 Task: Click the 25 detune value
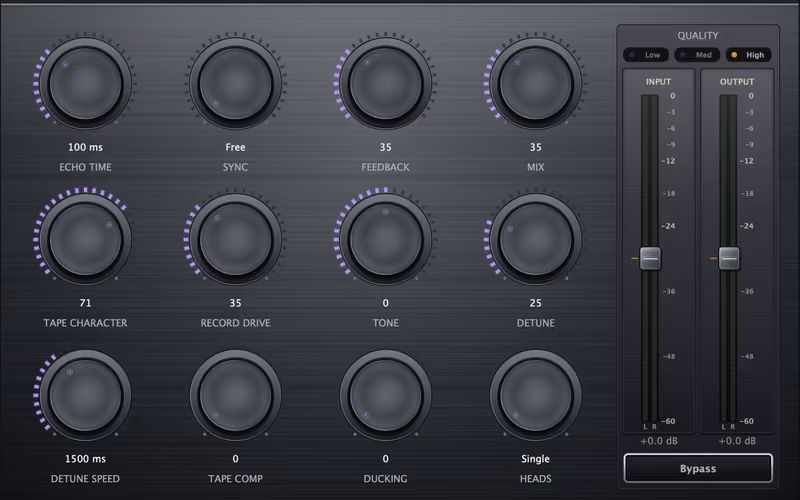tap(535, 303)
